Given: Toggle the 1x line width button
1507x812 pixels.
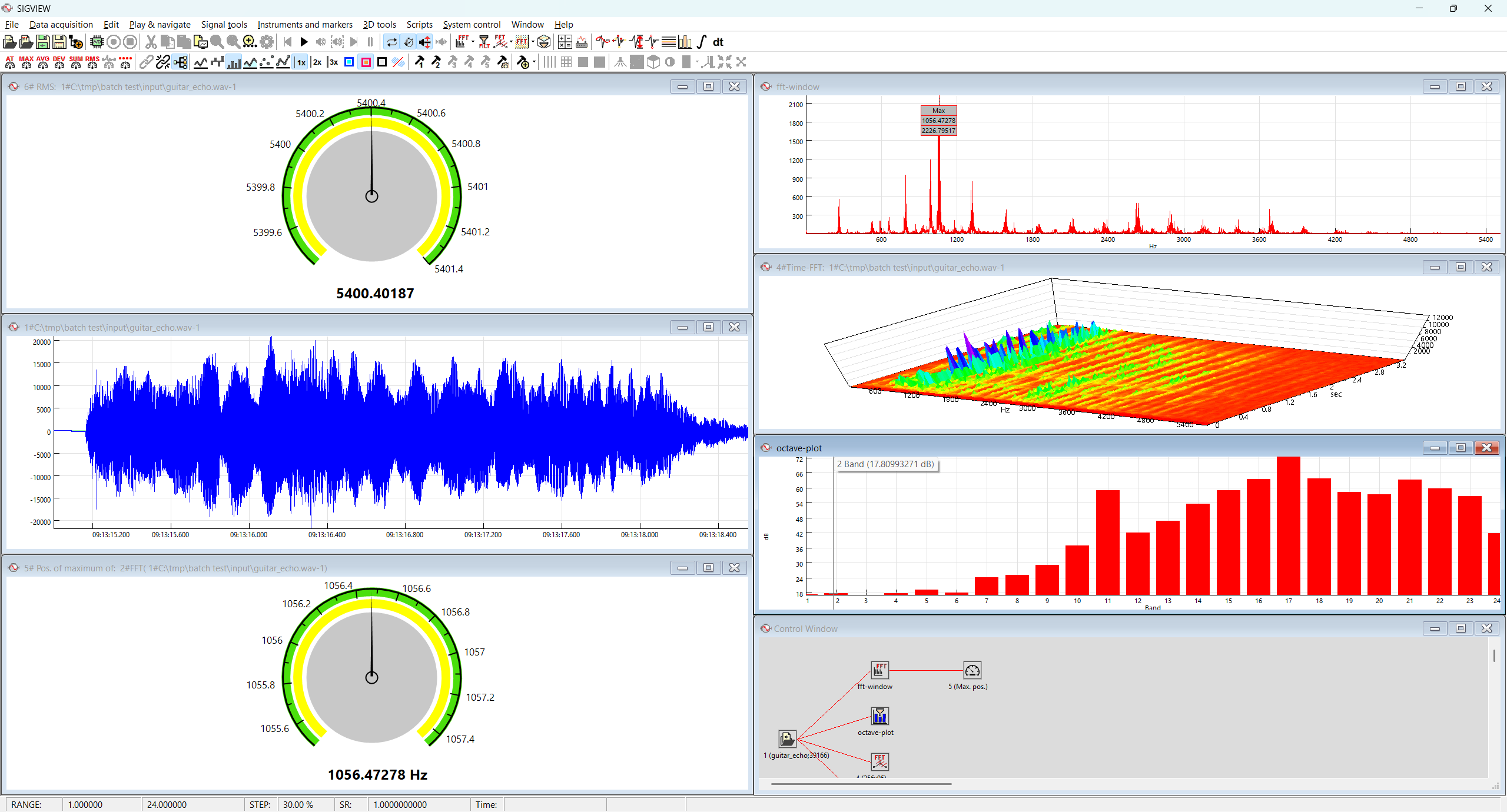Looking at the screenshot, I should pos(301,62).
